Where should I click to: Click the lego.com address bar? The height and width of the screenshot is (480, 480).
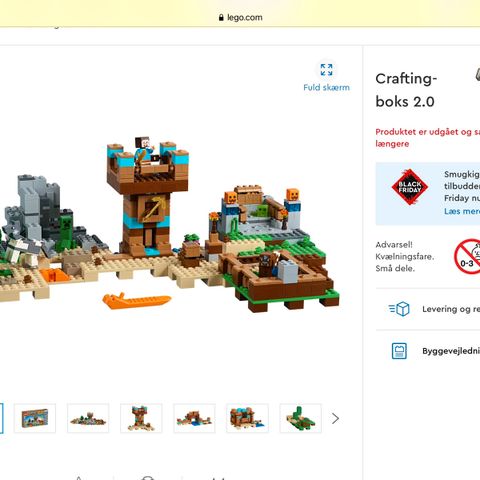(x=240, y=18)
